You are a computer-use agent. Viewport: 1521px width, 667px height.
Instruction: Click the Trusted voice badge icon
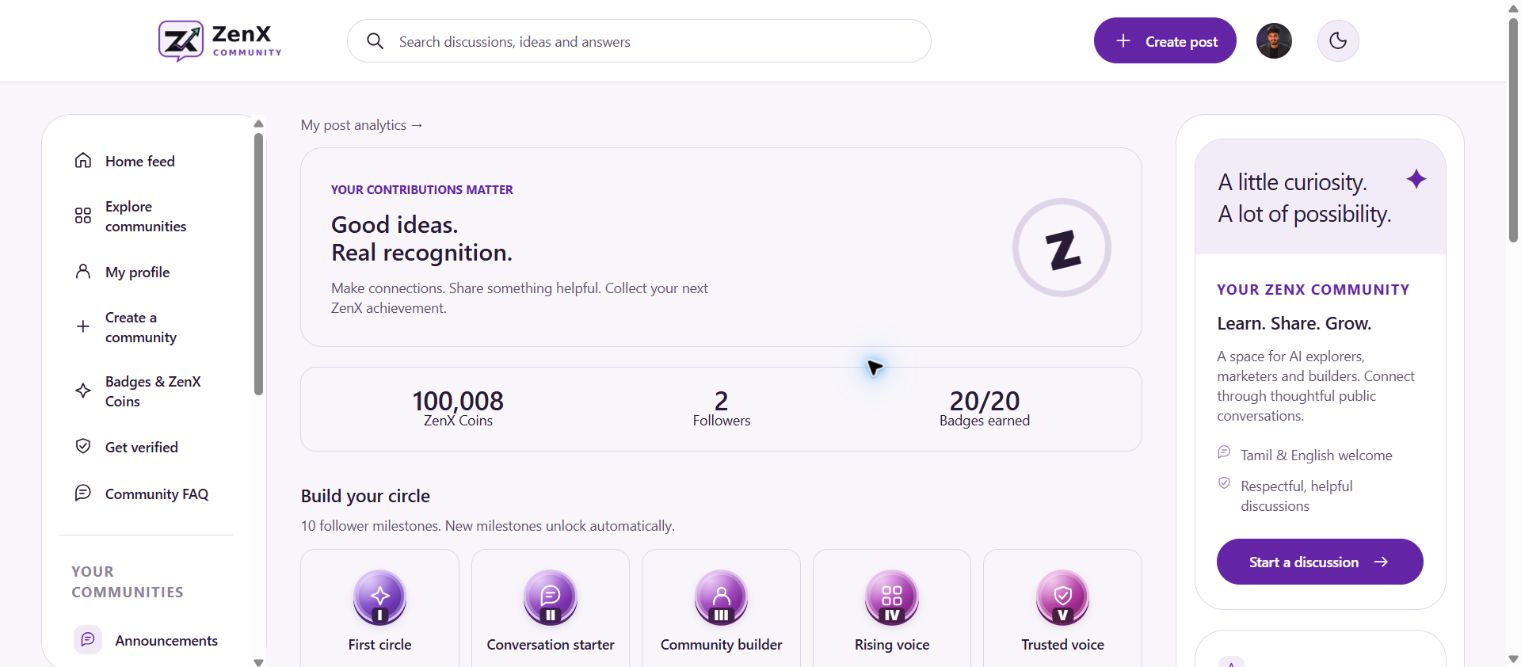[x=1063, y=597]
